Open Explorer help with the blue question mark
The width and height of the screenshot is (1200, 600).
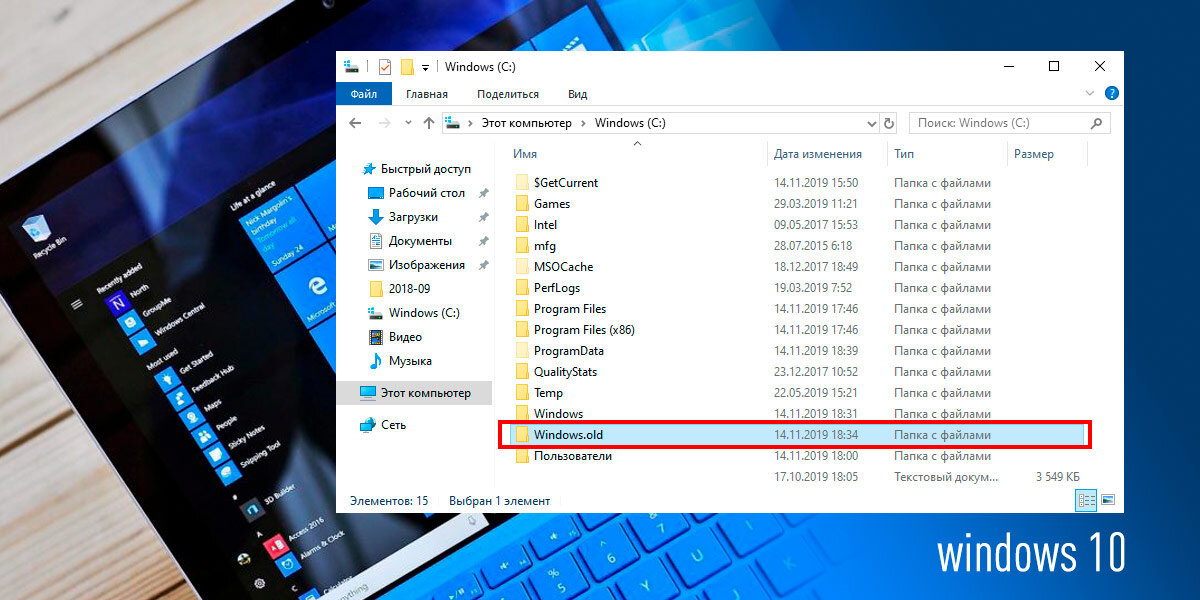pos(1111,94)
